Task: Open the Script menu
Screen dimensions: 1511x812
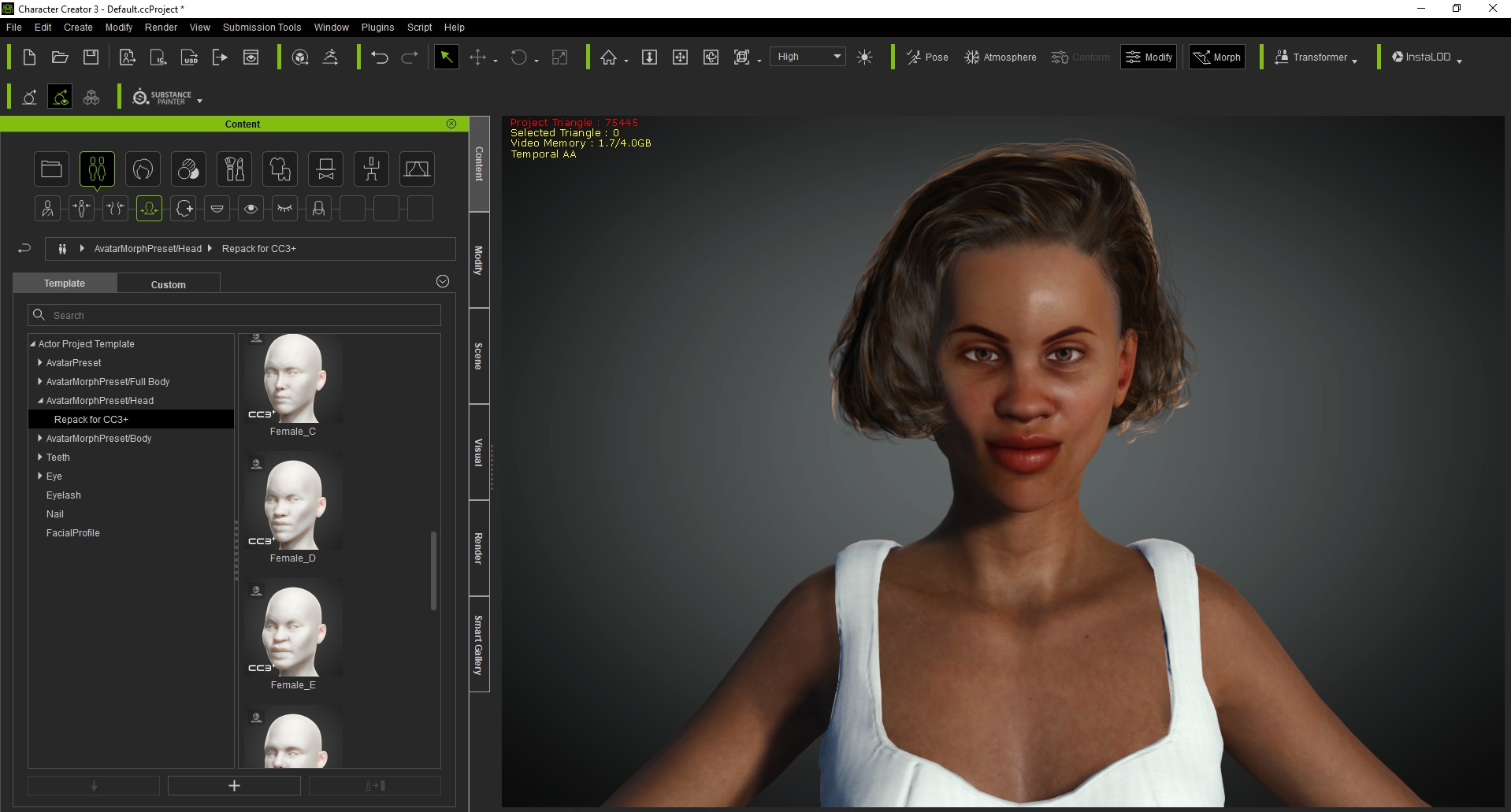Action: [419, 27]
